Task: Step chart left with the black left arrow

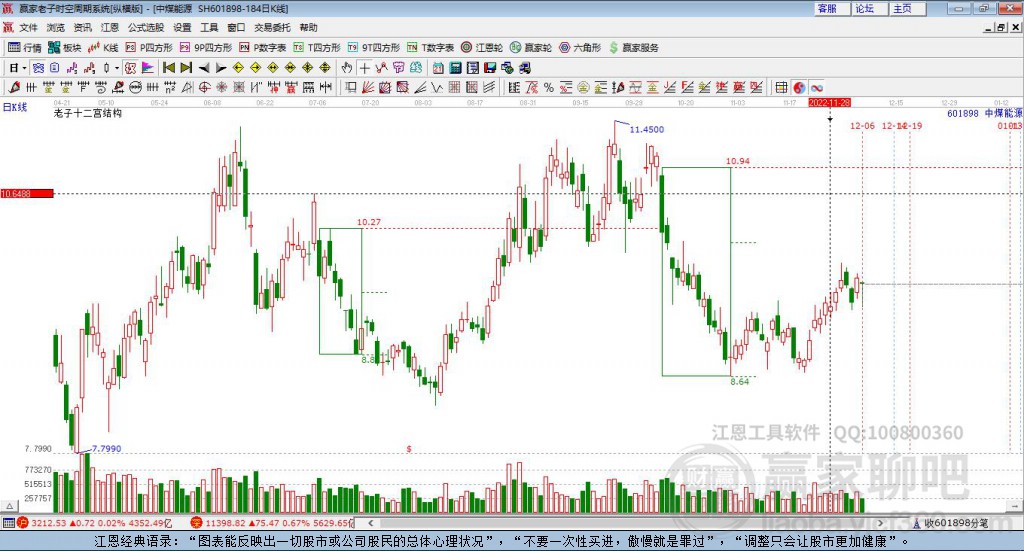Action: pyautogui.click(x=204, y=68)
